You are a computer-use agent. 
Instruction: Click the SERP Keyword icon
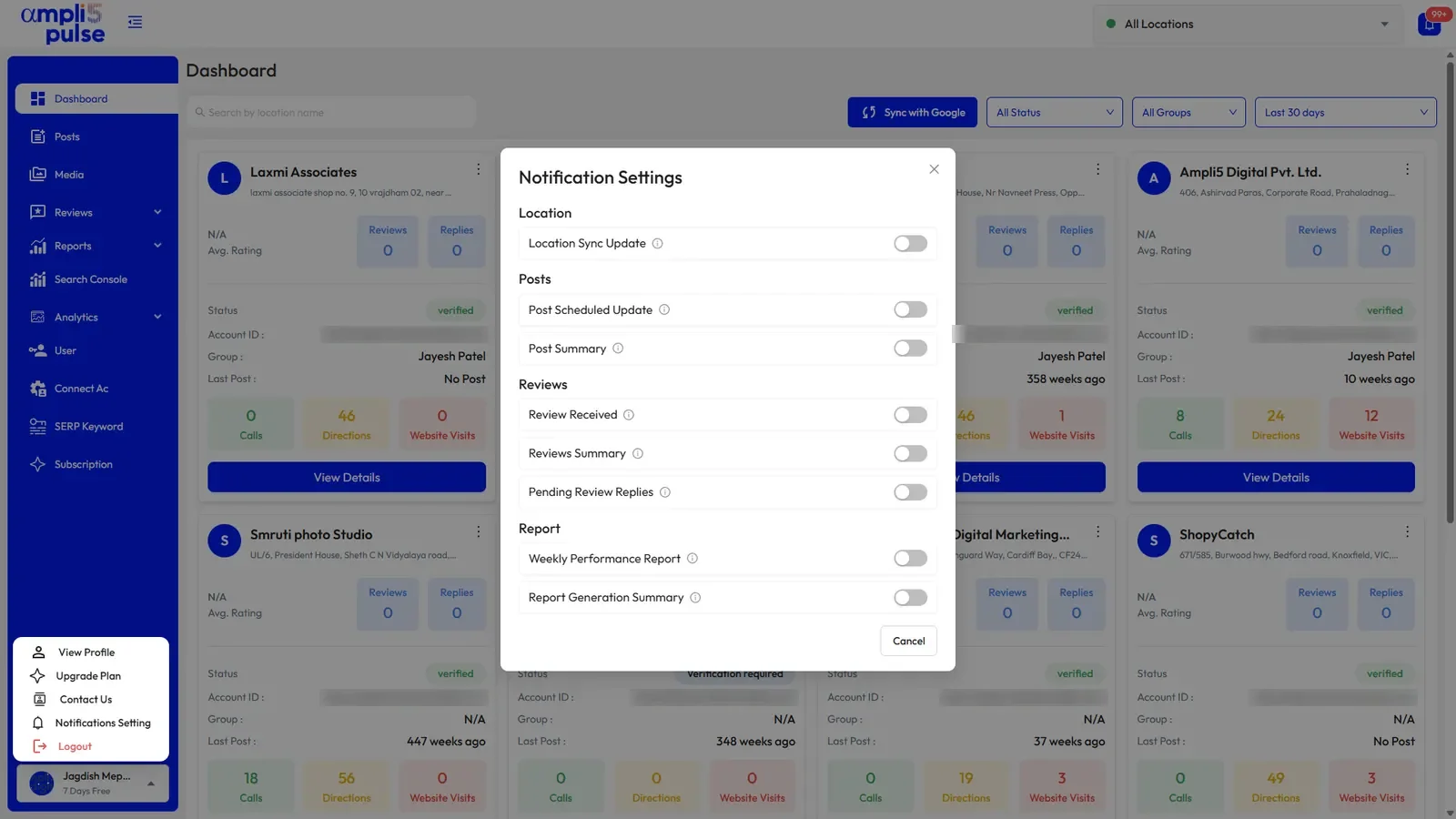coord(37,427)
